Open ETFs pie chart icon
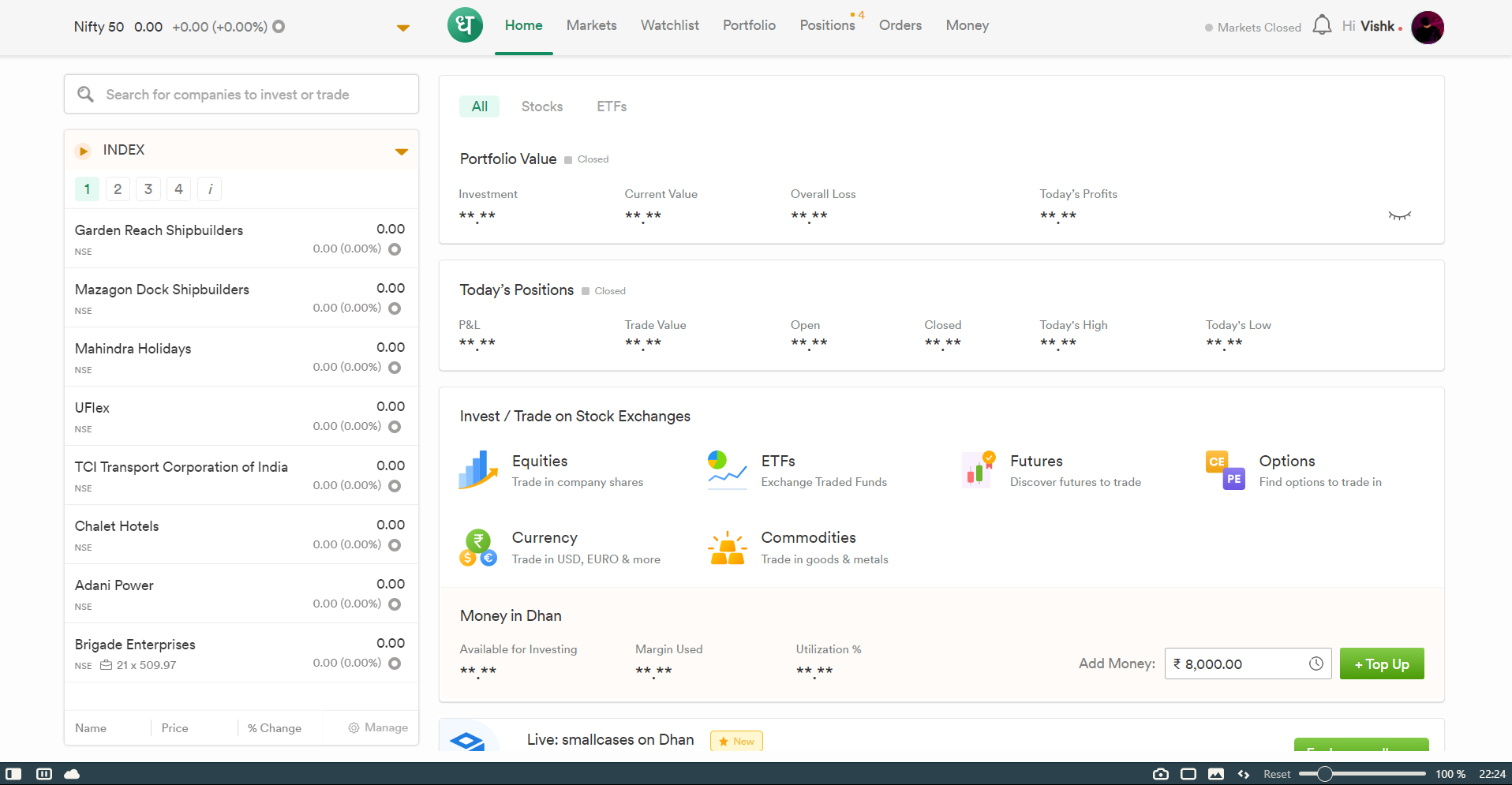This screenshot has height=785, width=1512. (727, 470)
